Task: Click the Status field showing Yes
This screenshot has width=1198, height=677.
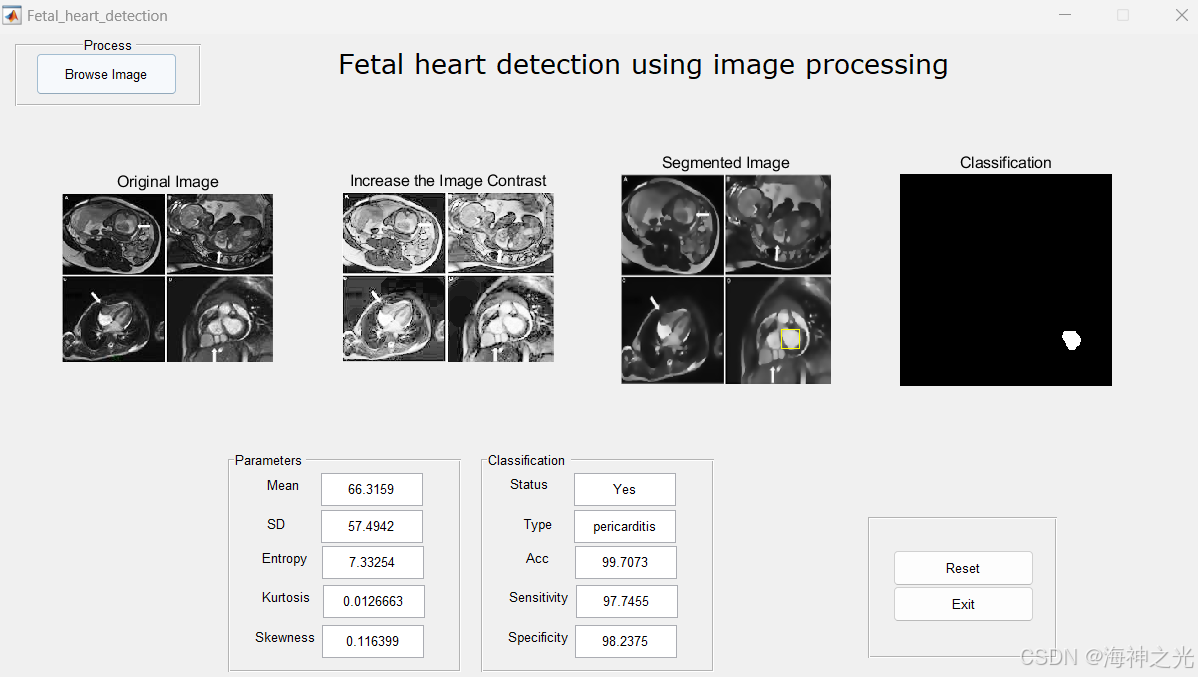Action: [624, 489]
